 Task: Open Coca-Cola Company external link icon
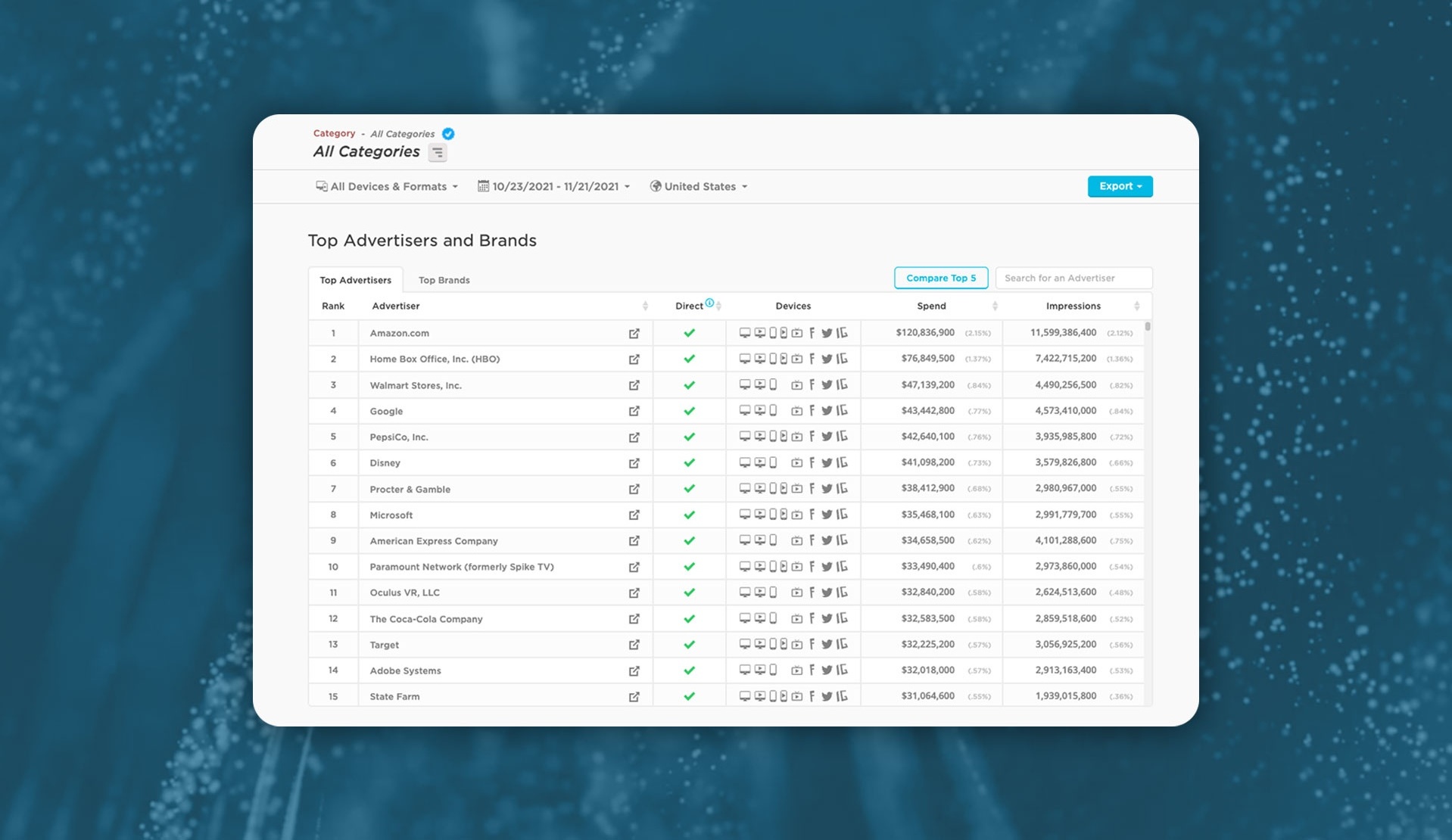click(x=634, y=618)
